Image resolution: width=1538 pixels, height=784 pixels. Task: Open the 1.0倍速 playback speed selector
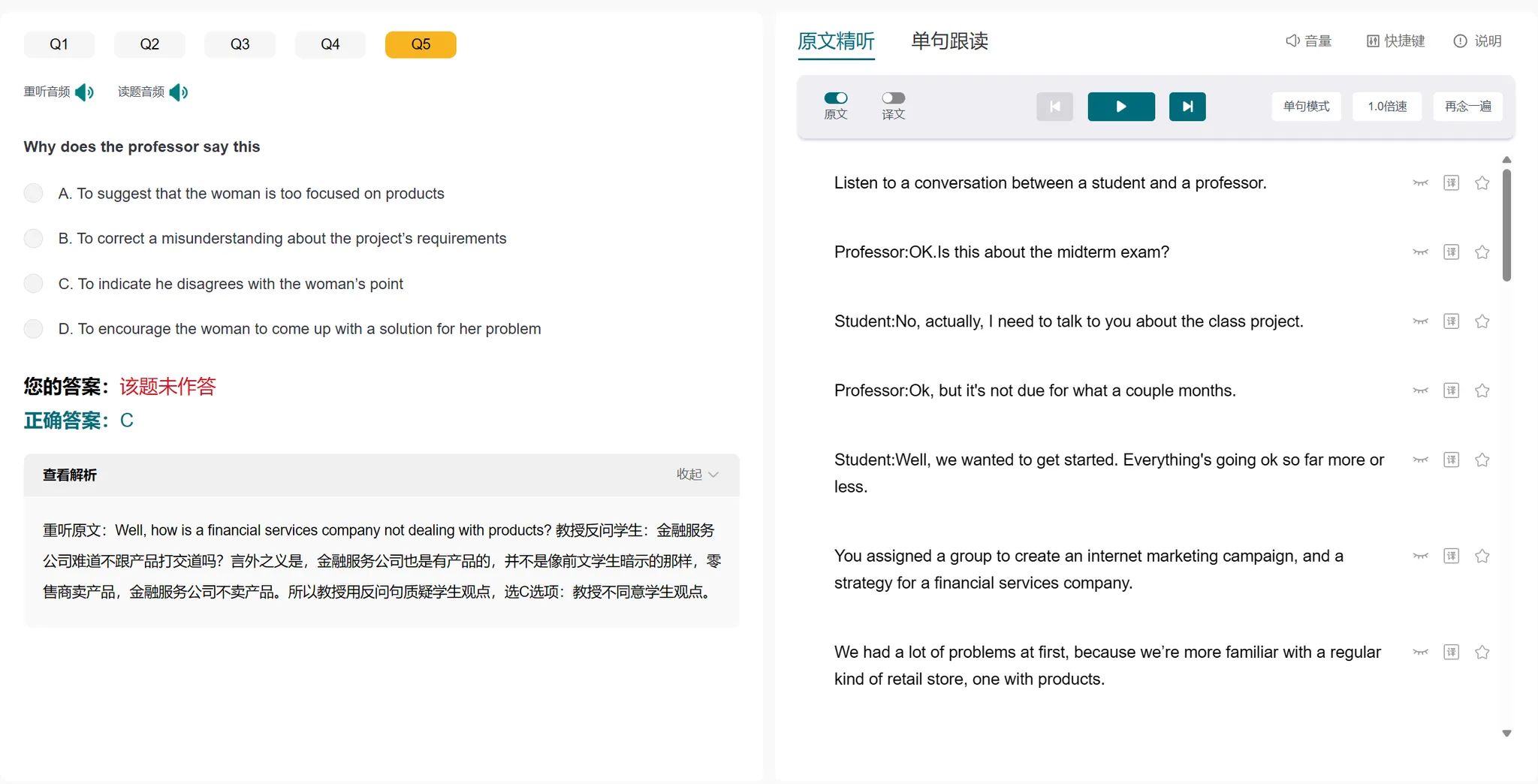1387,107
